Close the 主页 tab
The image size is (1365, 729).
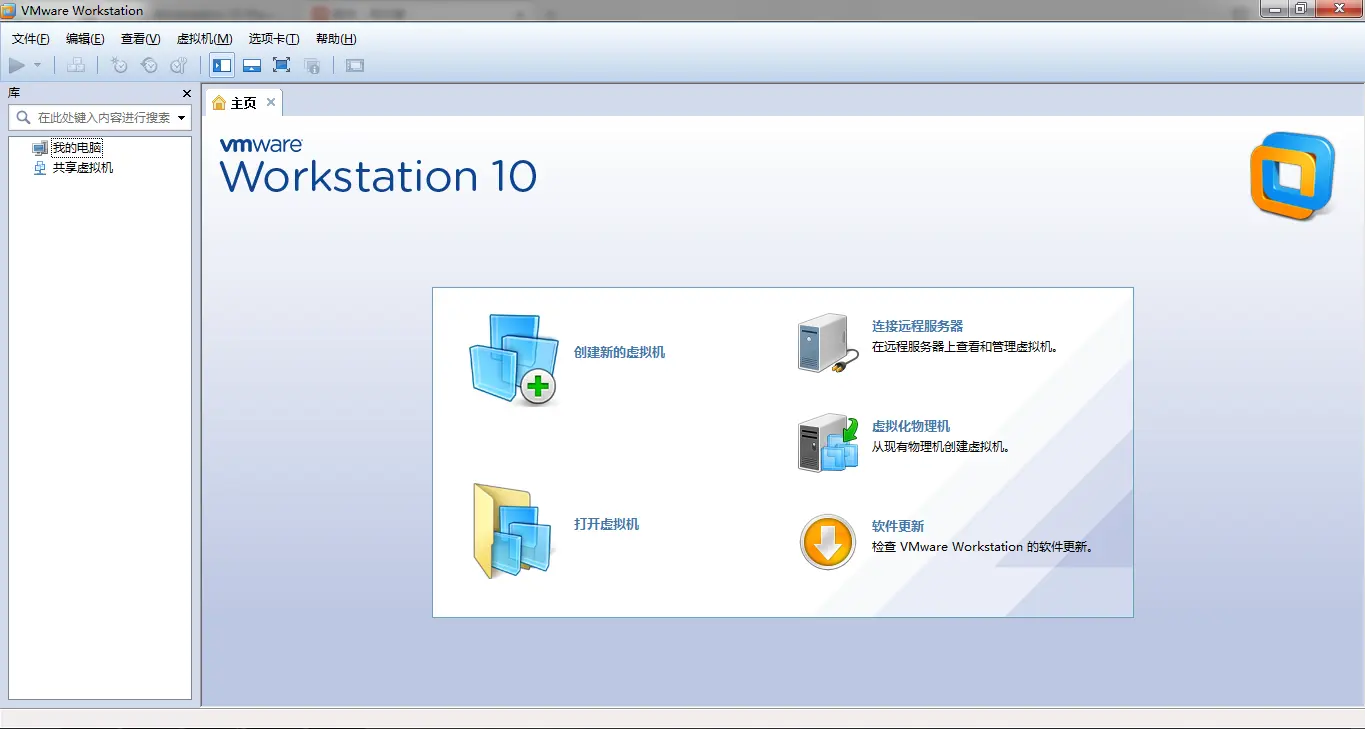(x=271, y=102)
